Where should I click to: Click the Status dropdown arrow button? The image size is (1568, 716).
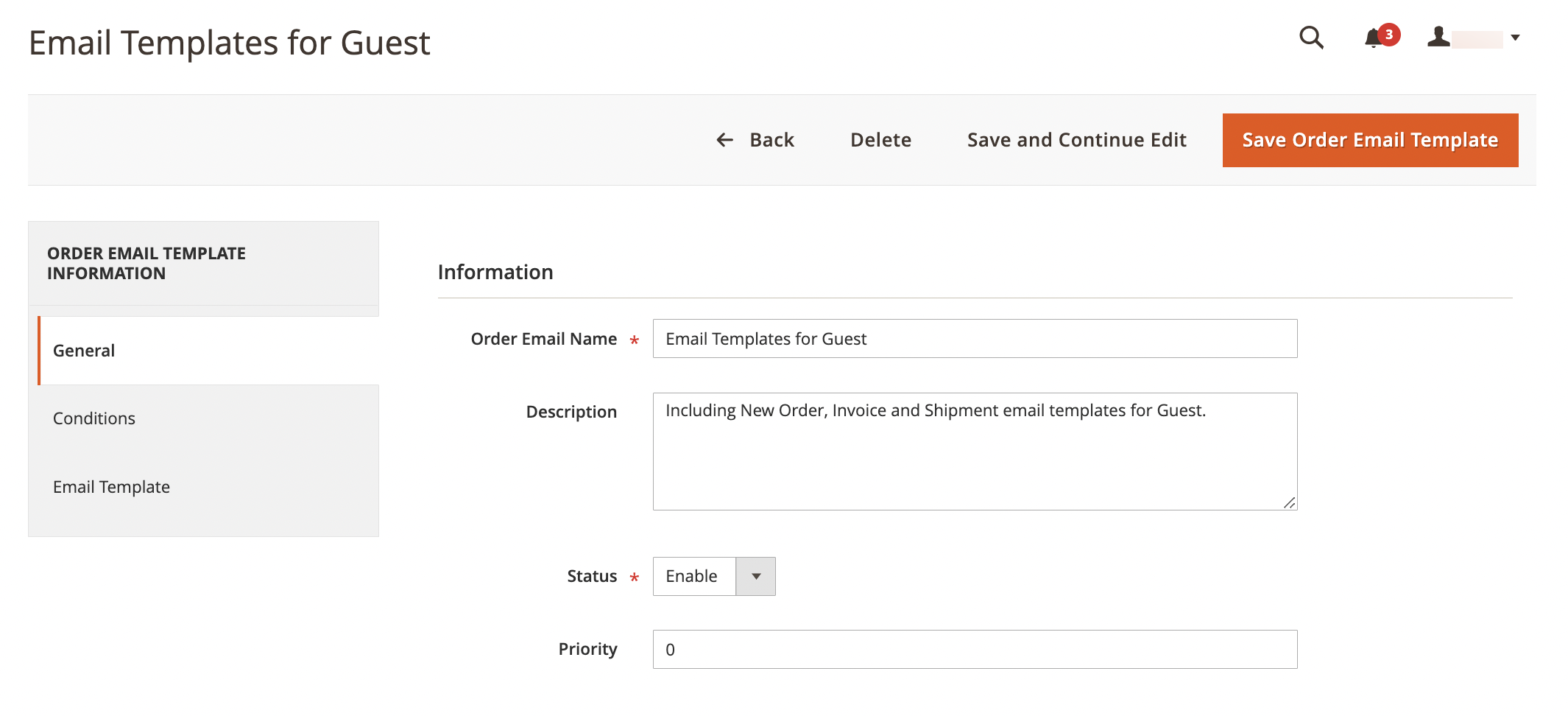point(756,576)
